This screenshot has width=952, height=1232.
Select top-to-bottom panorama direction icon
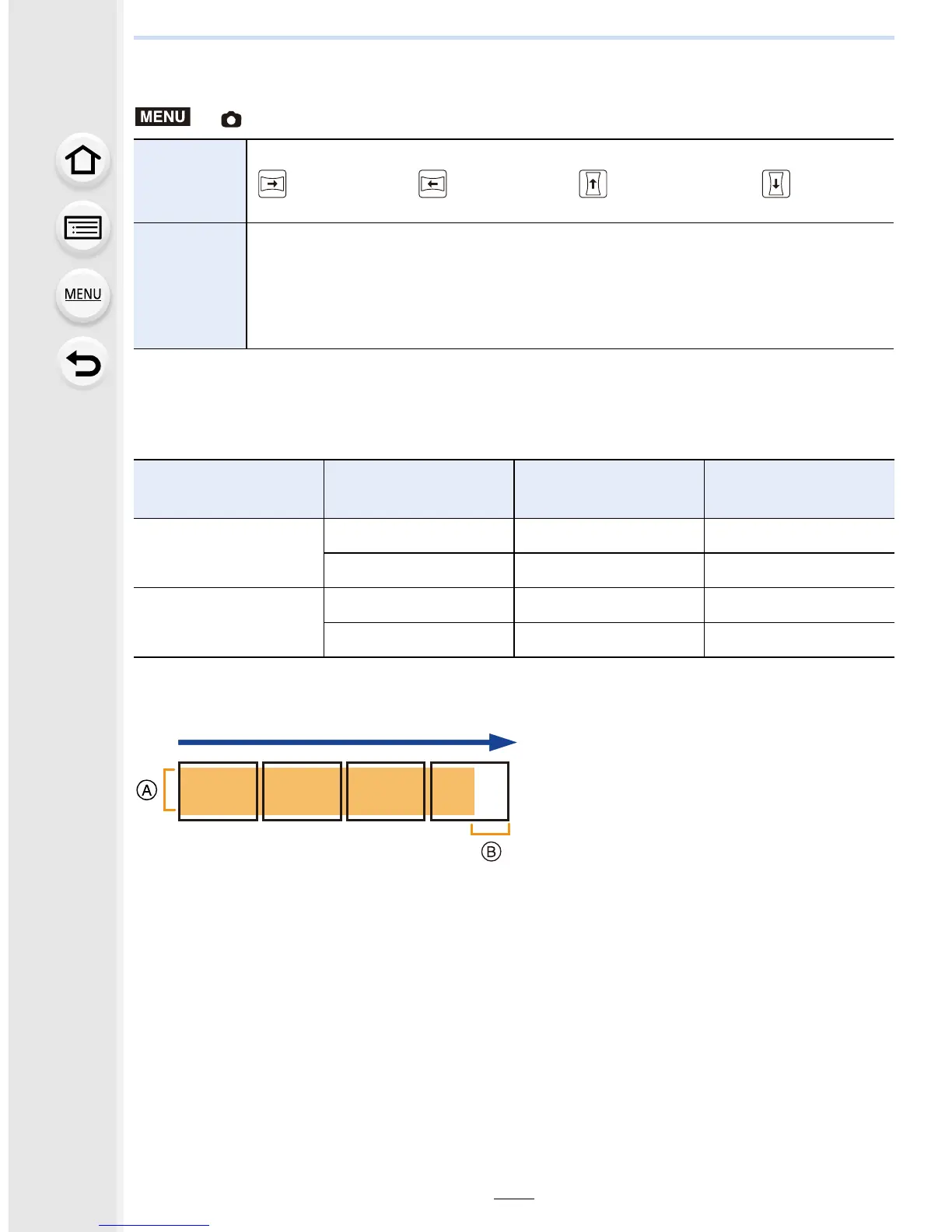click(776, 184)
